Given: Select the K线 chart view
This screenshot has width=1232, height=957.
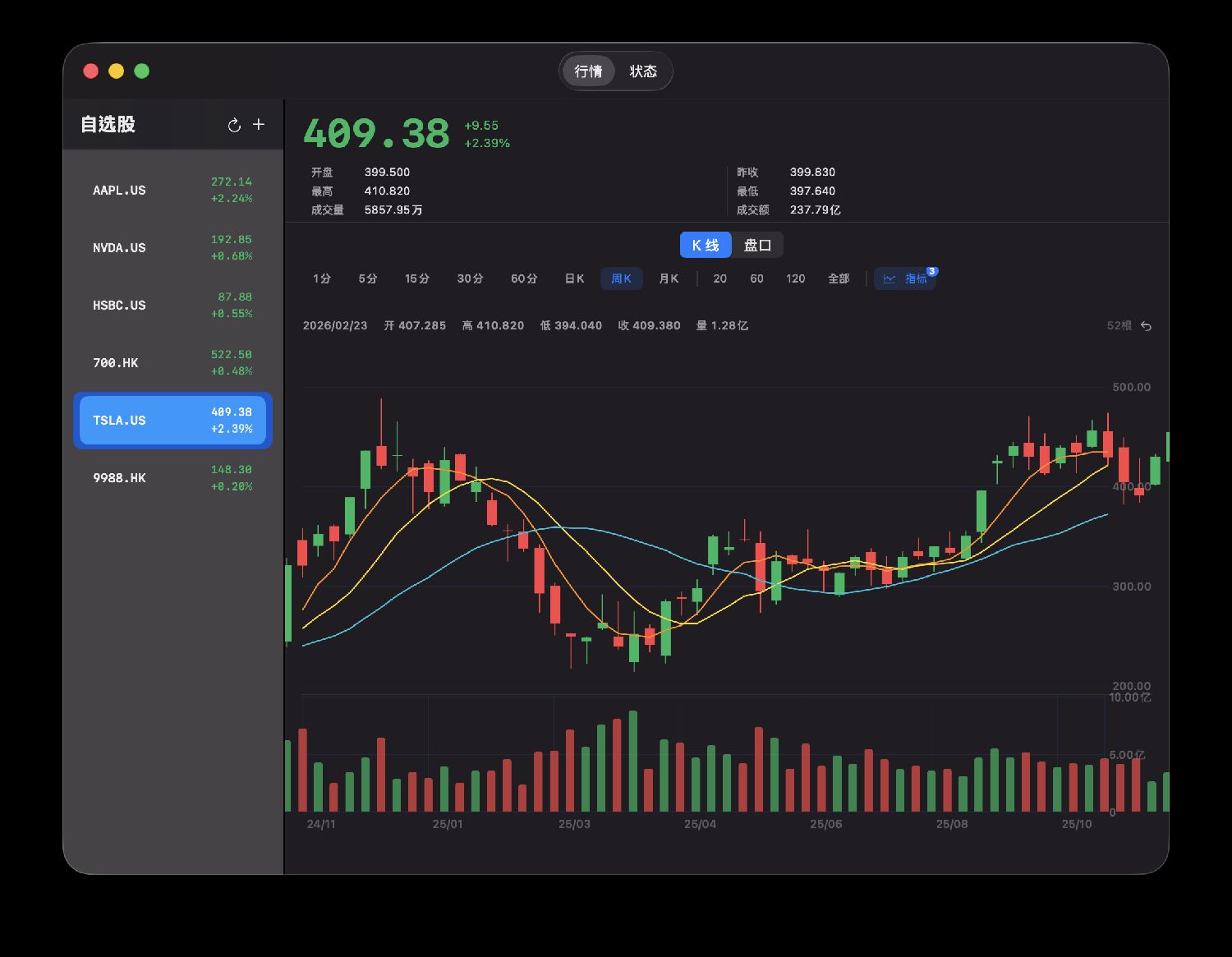Looking at the screenshot, I should [x=706, y=245].
